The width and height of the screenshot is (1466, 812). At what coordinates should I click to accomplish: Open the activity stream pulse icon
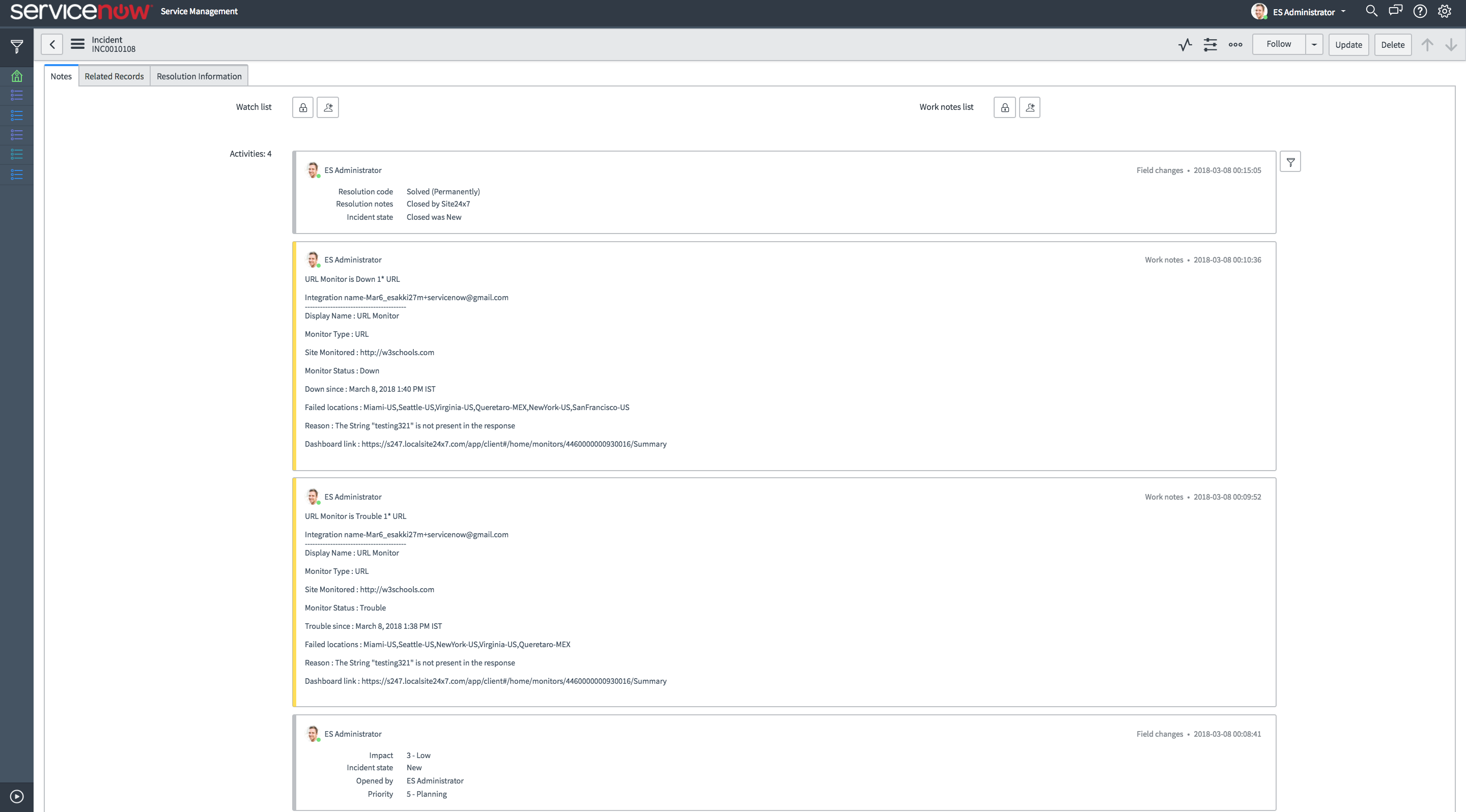coord(1185,44)
